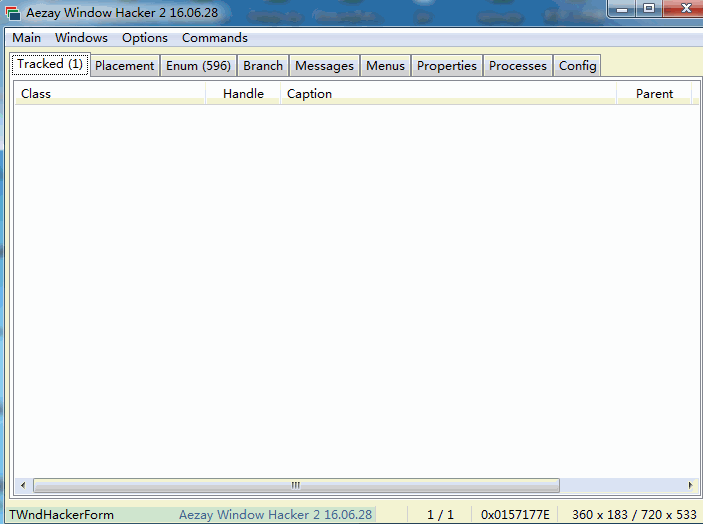Click the status bar caption Aezay Window Hacker
This screenshot has height=524, width=703.
point(275,515)
